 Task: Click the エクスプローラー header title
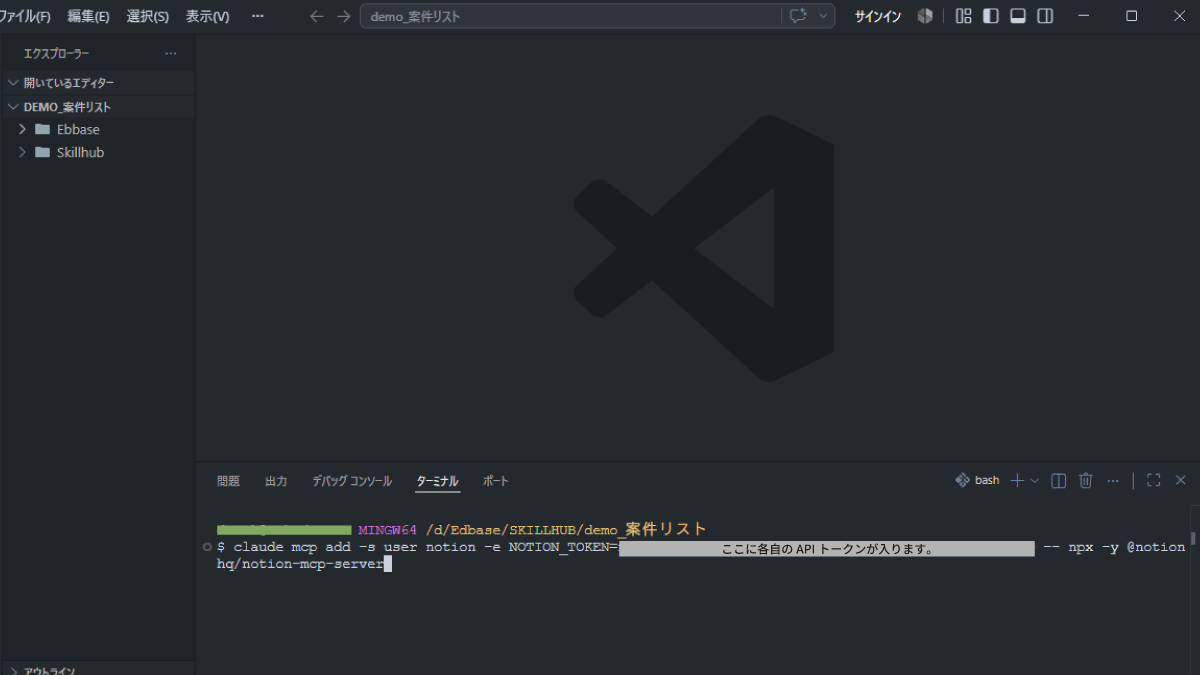(57, 53)
